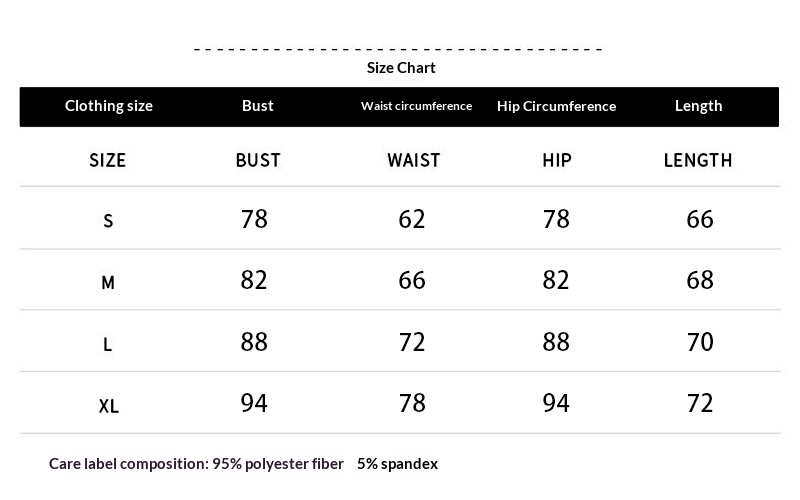
Task: Click the Bust header in black bar
Action: pos(258,106)
